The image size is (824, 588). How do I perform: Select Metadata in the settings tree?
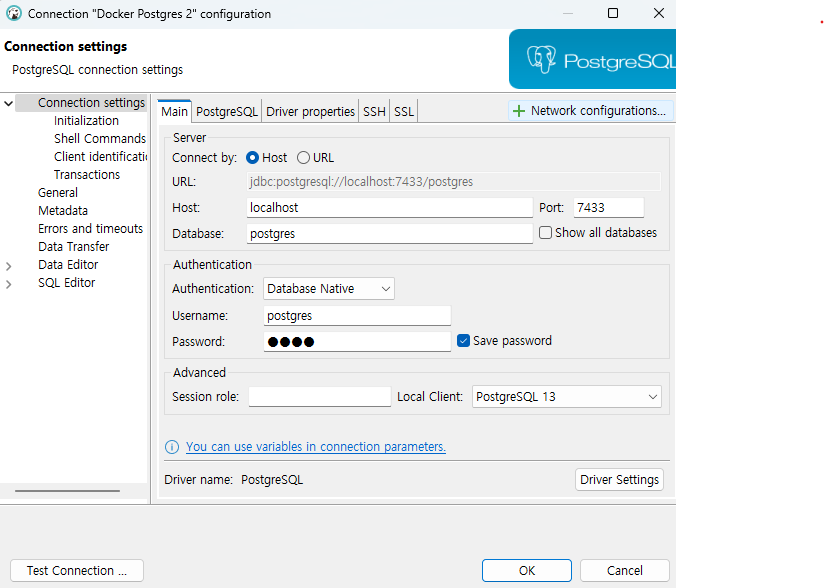[63, 211]
